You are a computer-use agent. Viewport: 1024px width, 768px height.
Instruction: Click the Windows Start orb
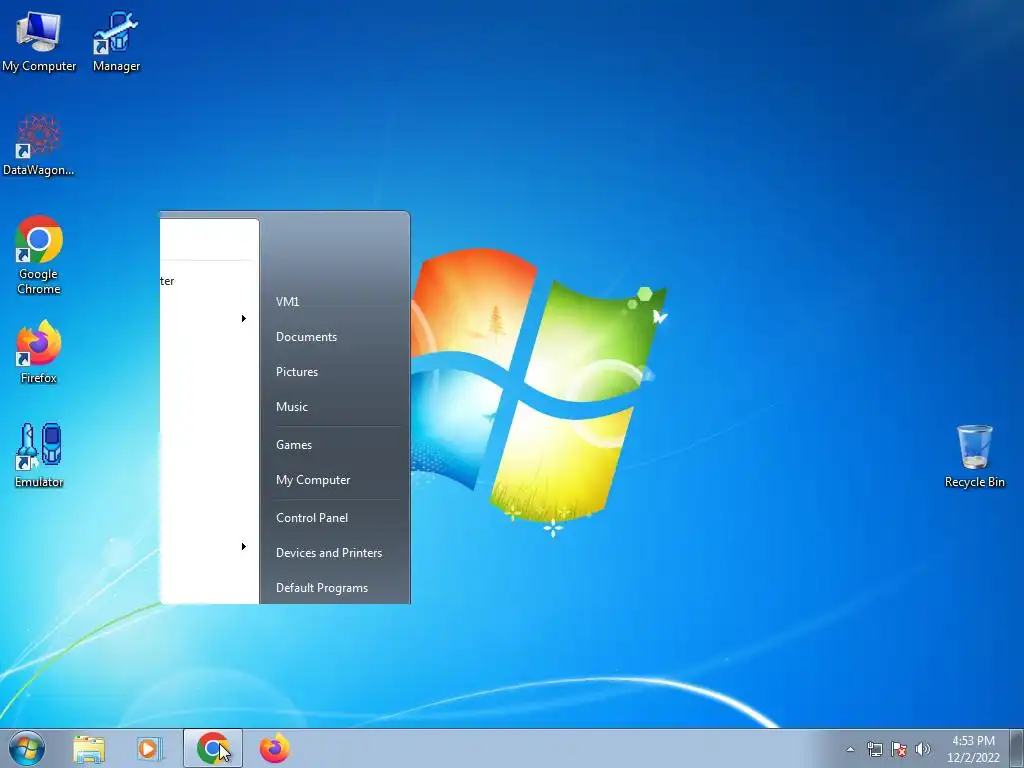point(27,748)
